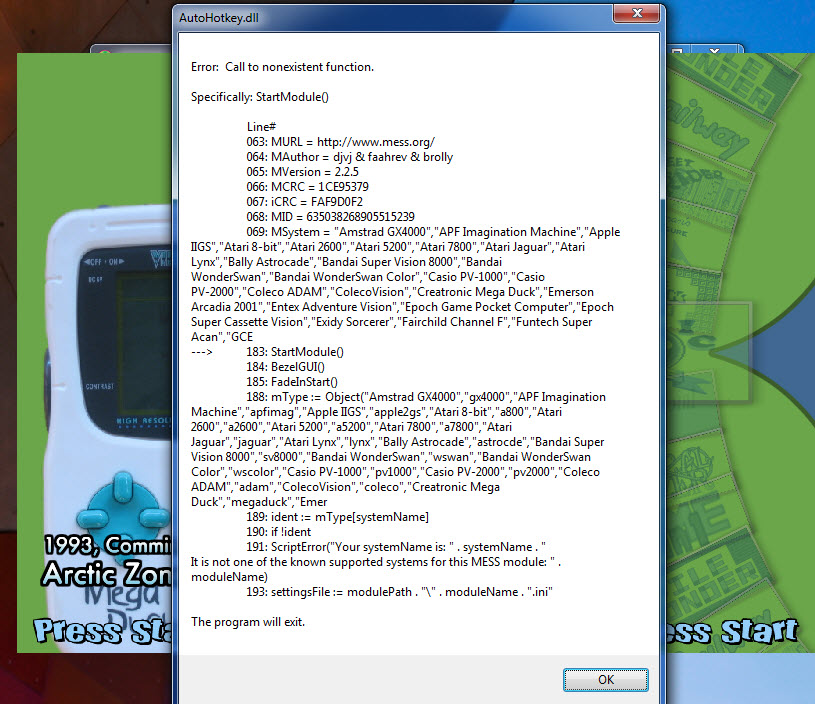Click line 066 'MCRC = 1CE95379'
This screenshot has width=815, height=704.
click(x=308, y=187)
